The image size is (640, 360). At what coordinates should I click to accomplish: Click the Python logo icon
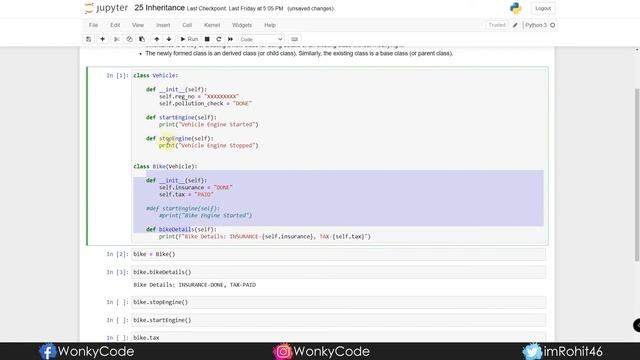point(516,8)
